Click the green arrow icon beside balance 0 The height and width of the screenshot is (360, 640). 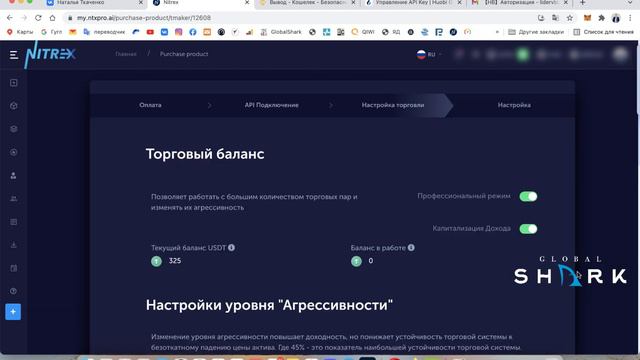[356, 261]
